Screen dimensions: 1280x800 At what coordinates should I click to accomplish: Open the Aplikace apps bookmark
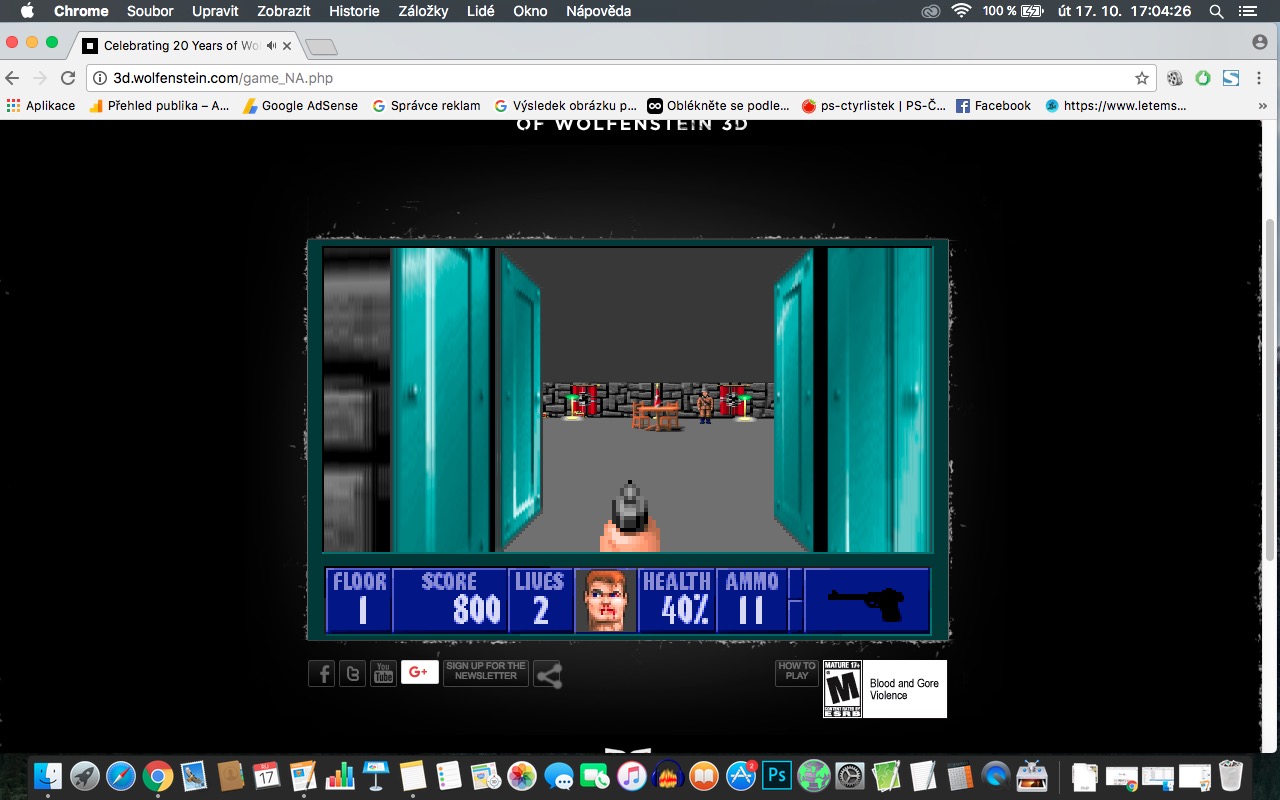coord(41,105)
